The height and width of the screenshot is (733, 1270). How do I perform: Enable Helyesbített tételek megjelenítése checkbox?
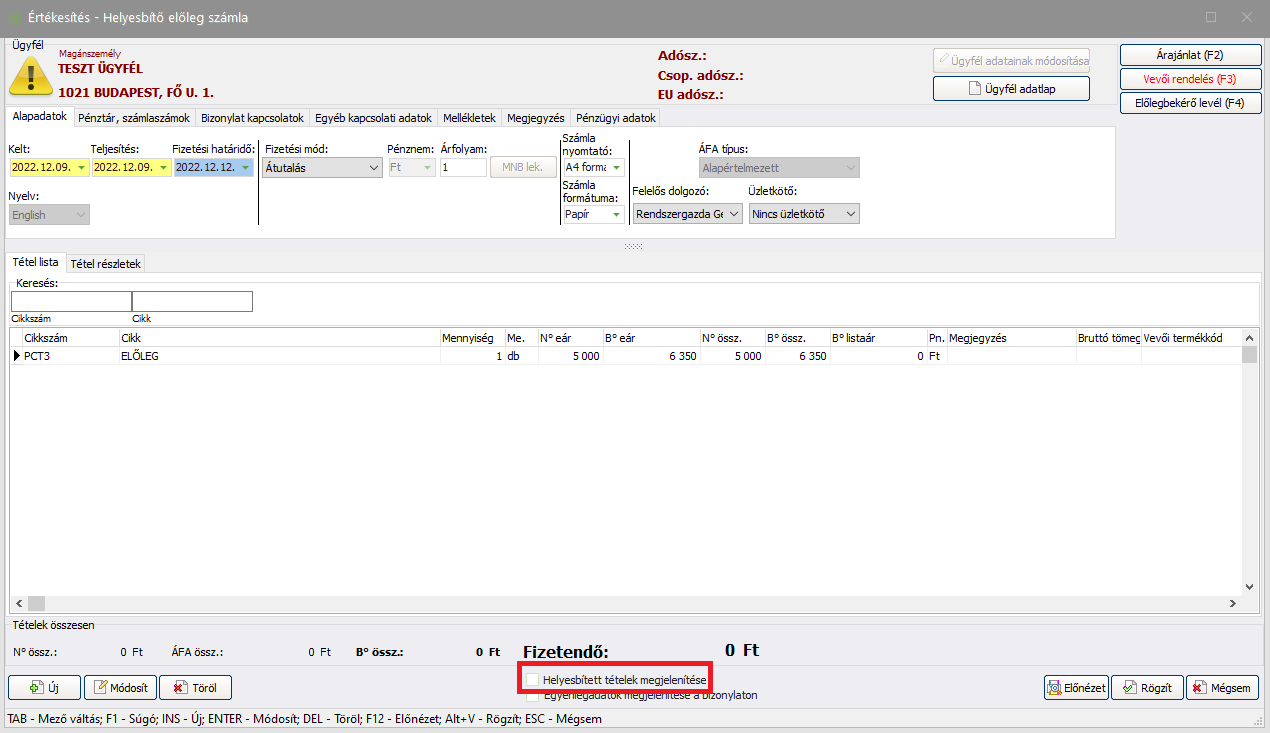point(533,680)
